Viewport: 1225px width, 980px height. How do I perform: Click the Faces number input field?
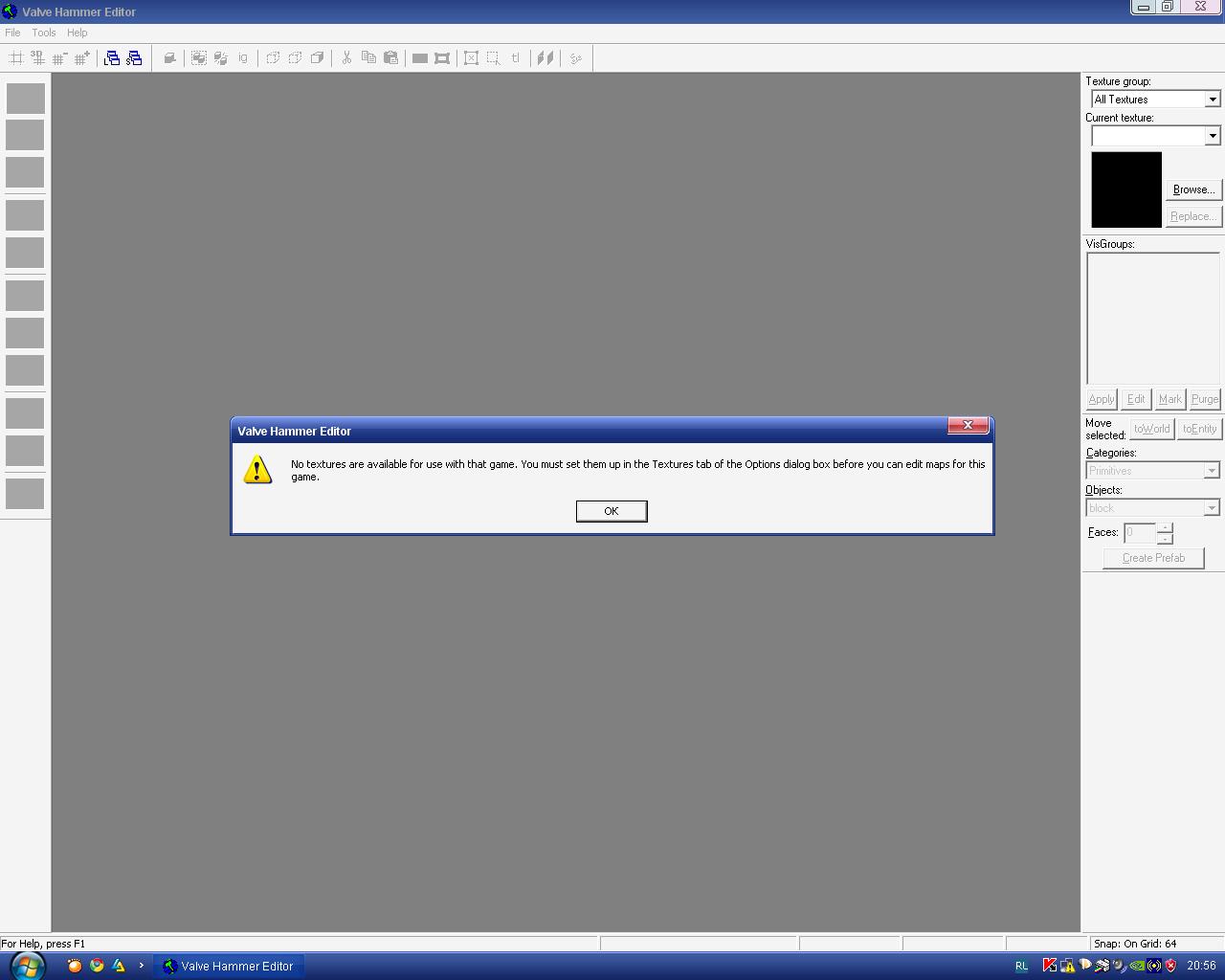pos(1140,532)
